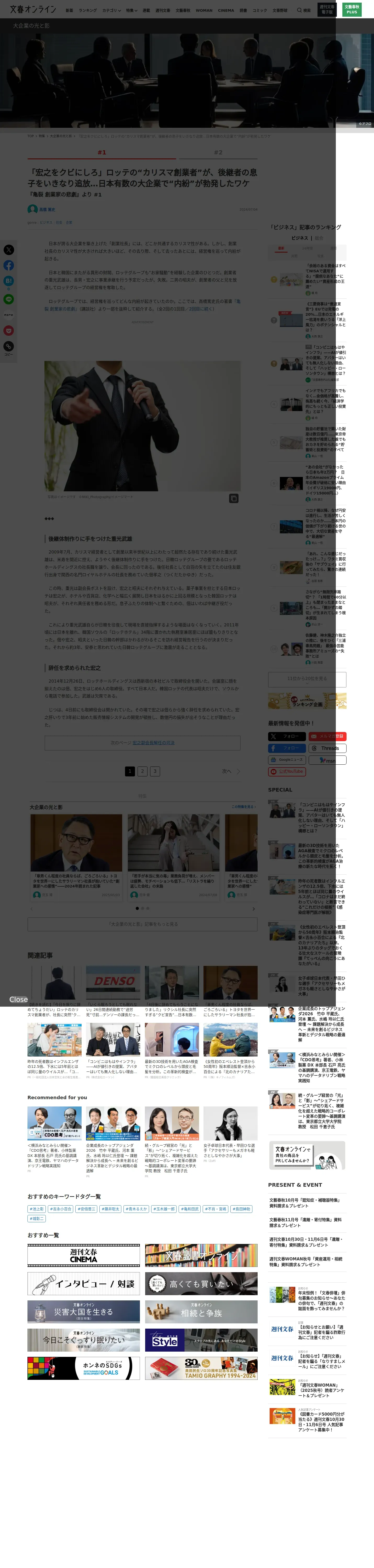374x1568 pixels.
Task: Open ランキング企画 banner
Action: [307, 701]
